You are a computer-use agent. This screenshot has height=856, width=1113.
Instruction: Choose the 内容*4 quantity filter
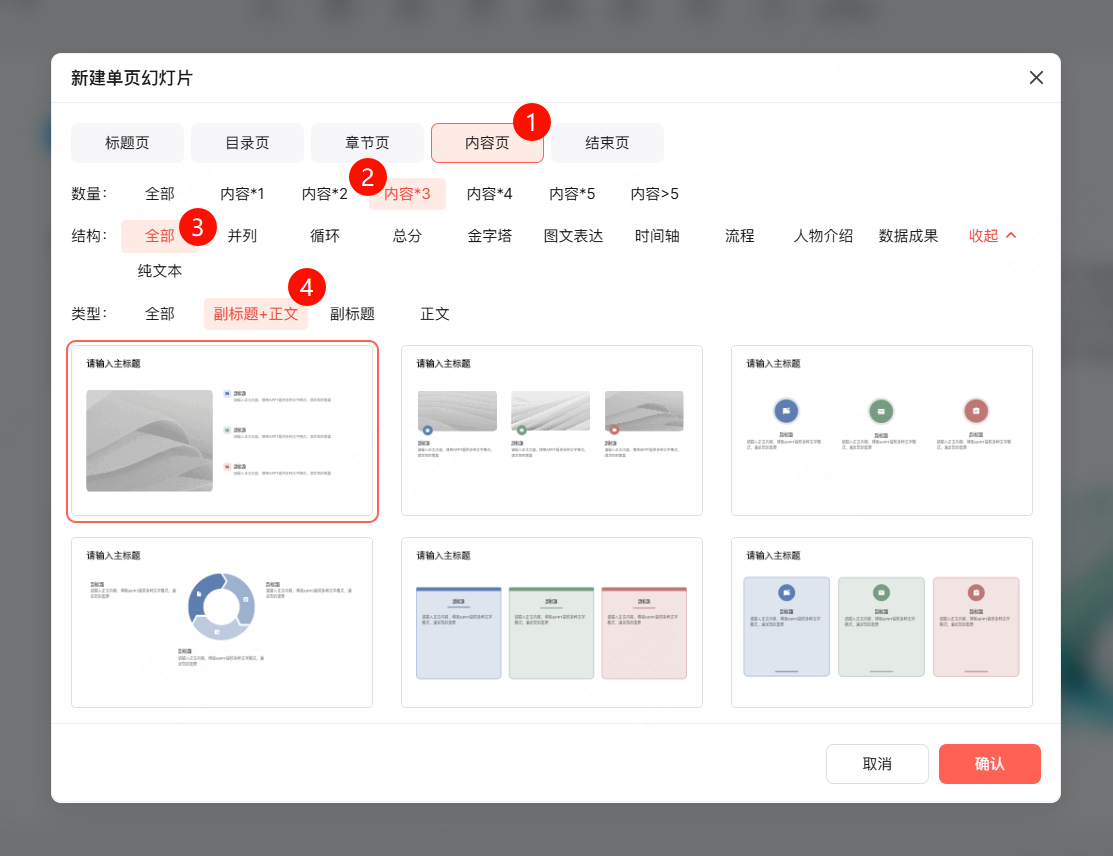(490, 194)
